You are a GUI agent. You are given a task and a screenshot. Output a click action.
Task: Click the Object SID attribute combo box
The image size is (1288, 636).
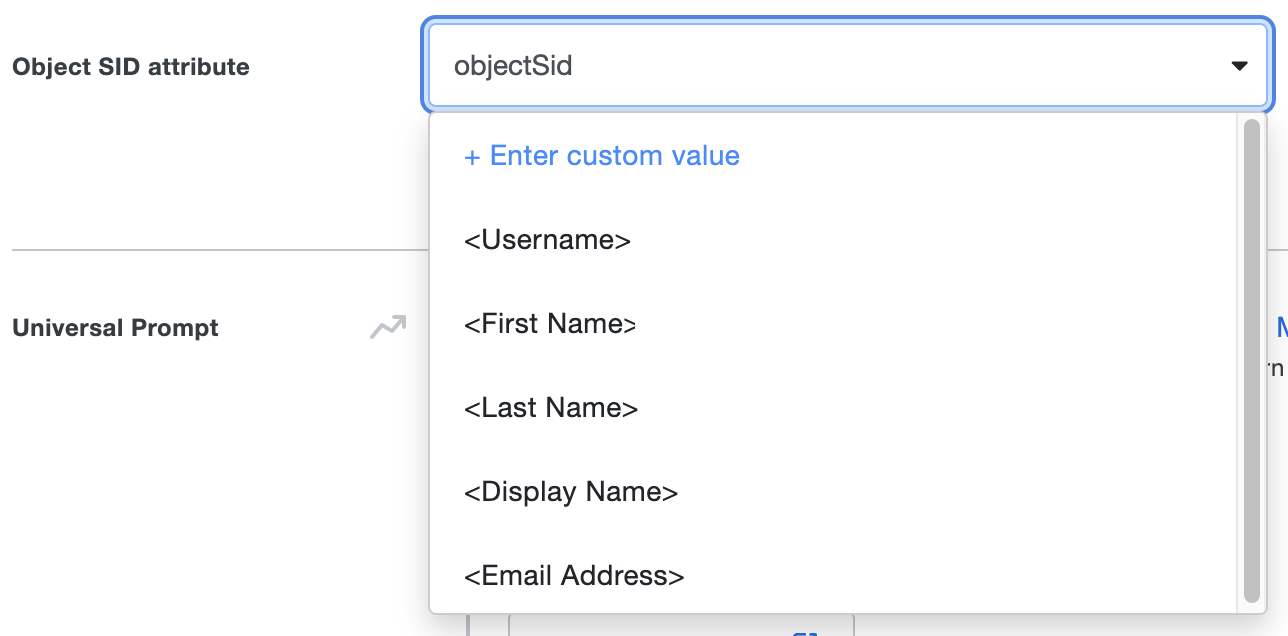850,65
